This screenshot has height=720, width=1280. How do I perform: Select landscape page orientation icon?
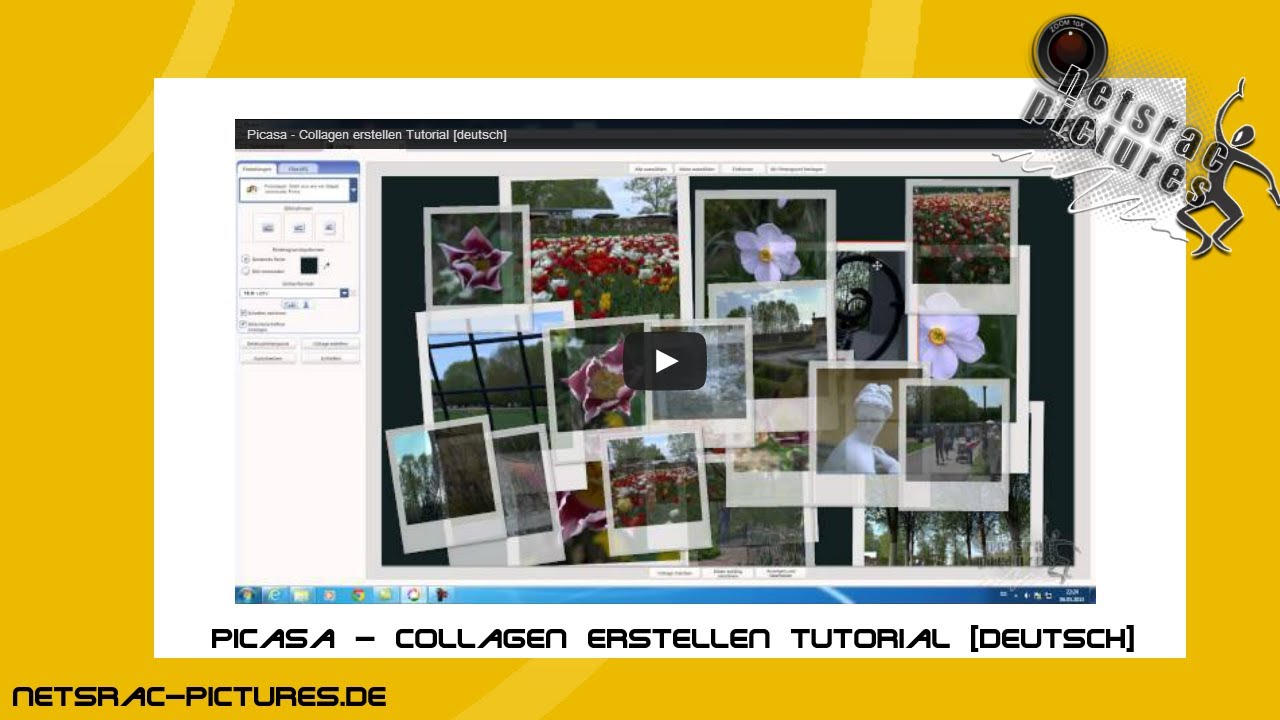(x=290, y=305)
